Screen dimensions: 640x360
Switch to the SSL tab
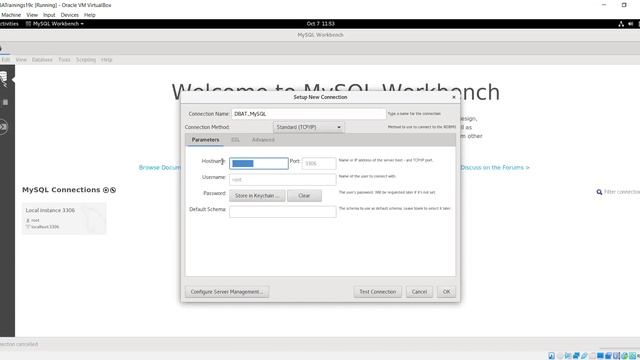click(x=236, y=140)
